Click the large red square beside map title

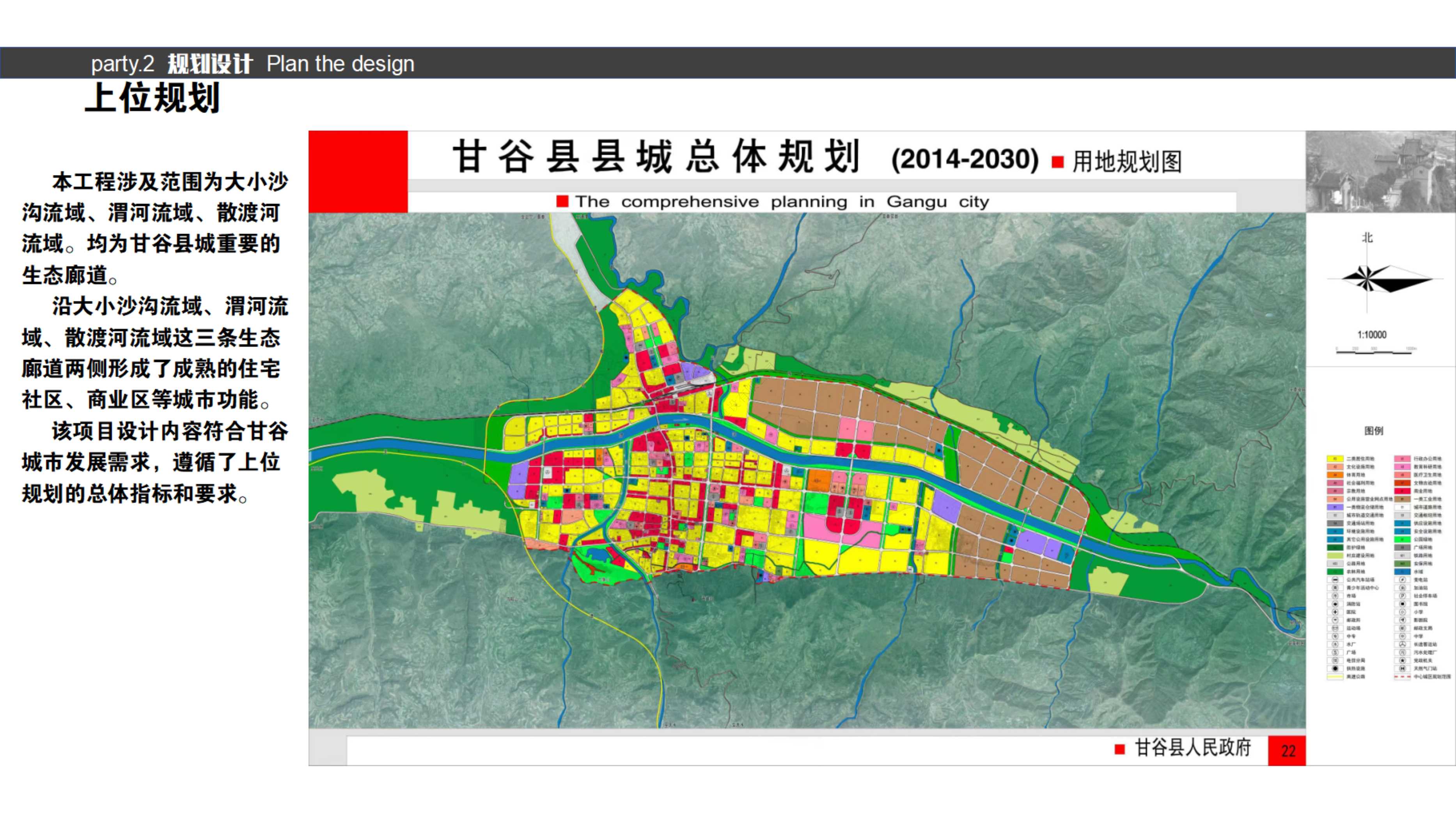tap(358, 172)
